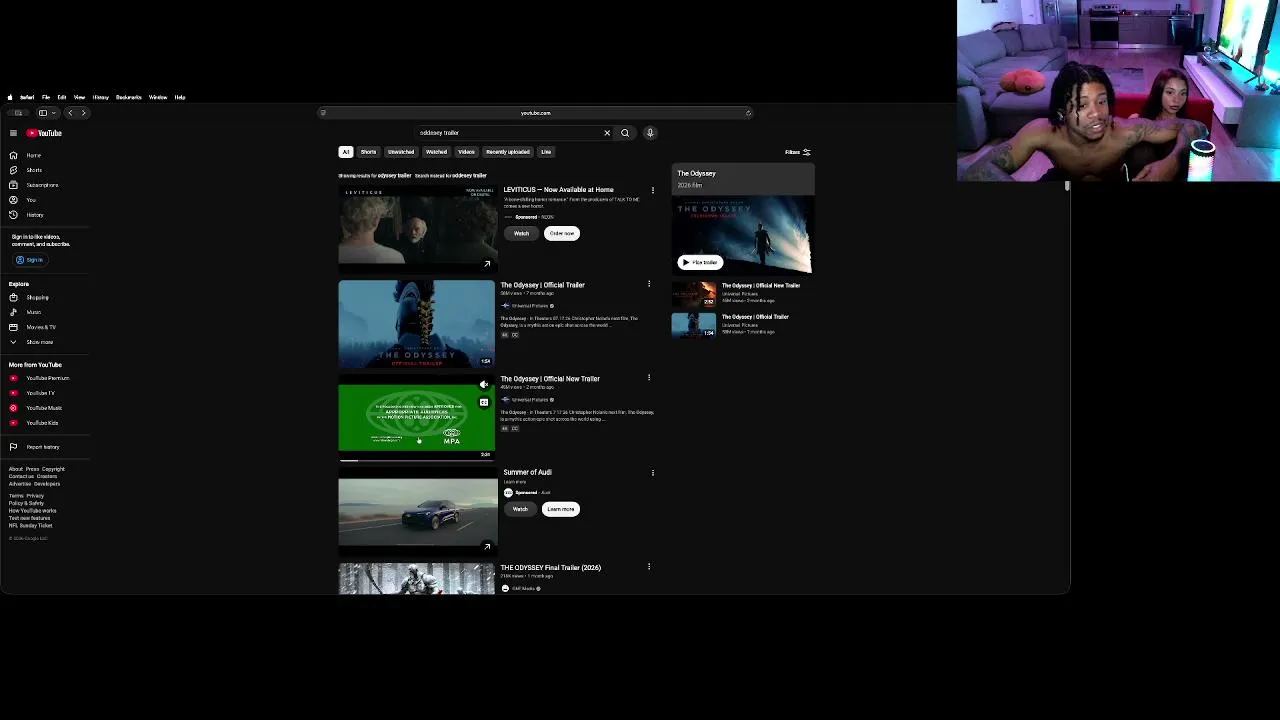This screenshot has height=720, width=1280.
Task: Click the magnifier search button
Action: point(625,133)
